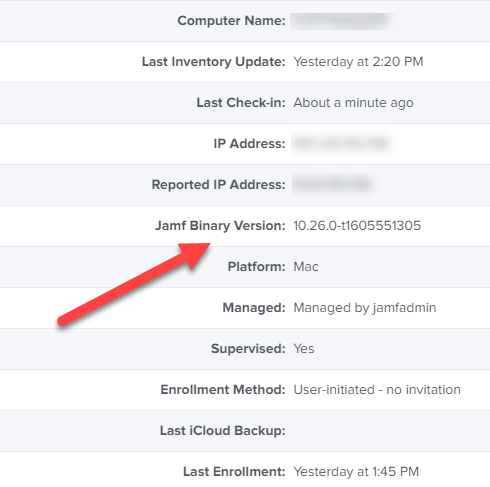Click the IP Address label

click(249, 144)
